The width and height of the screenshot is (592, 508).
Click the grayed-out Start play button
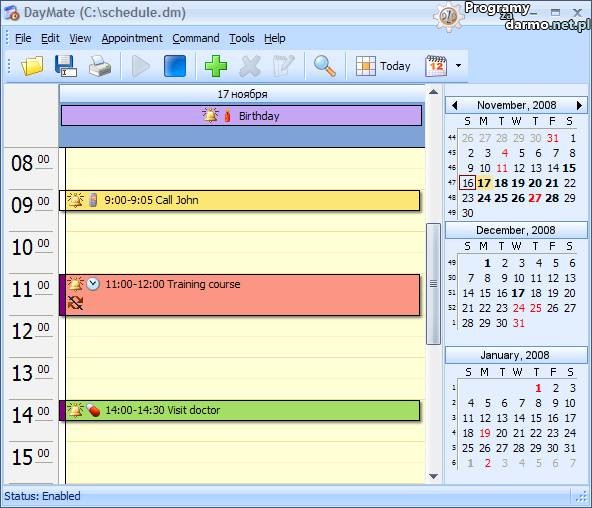140,66
